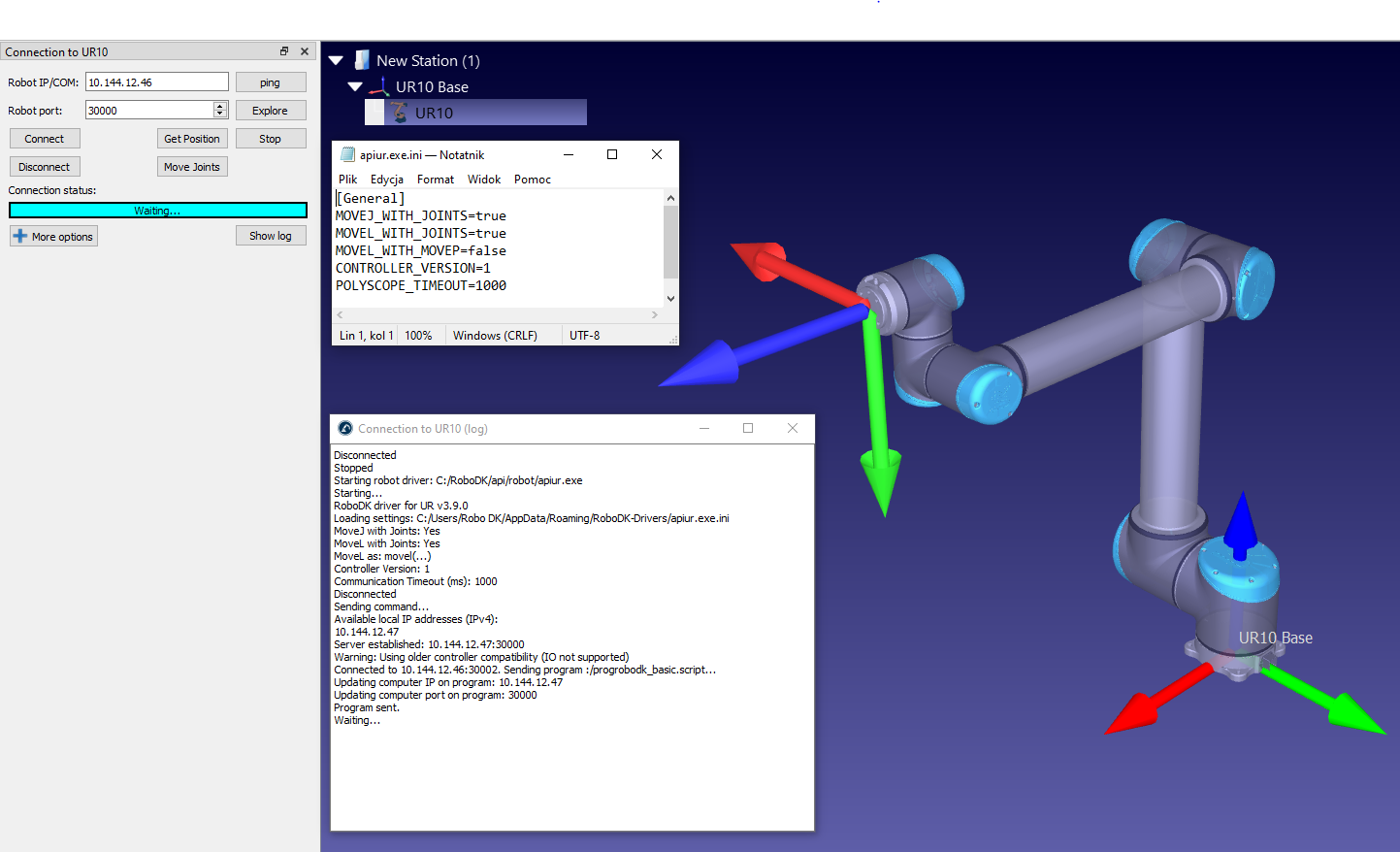Close the Connection to UR10 panel
The image size is (1400, 852).
pyautogui.click(x=305, y=51)
